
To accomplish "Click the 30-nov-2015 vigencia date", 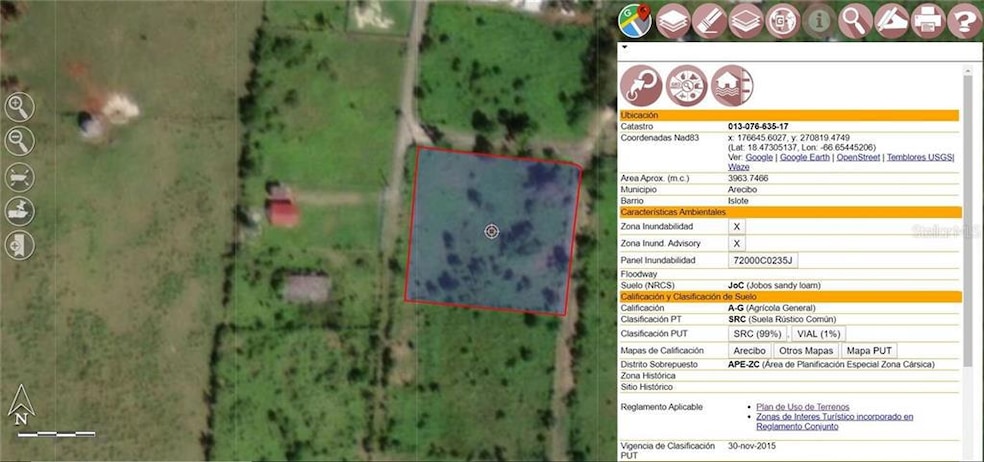I will [752, 446].
